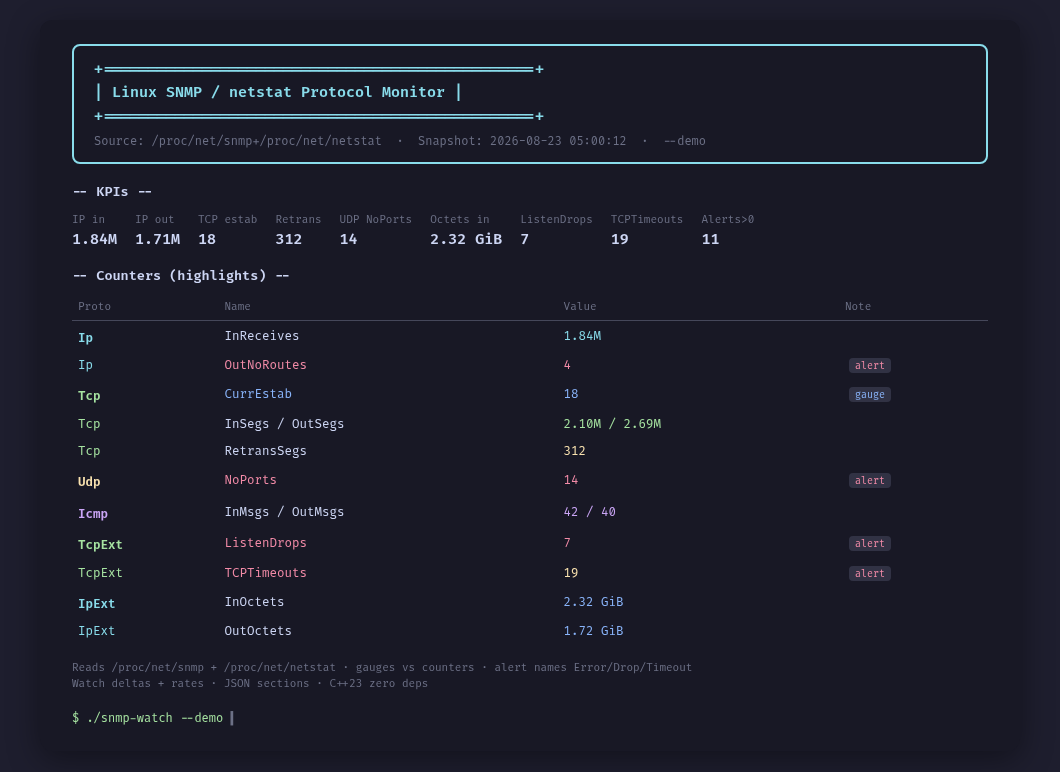
Task: Click the footer line 'Watch deltas + rates'
Action: tap(250, 683)
